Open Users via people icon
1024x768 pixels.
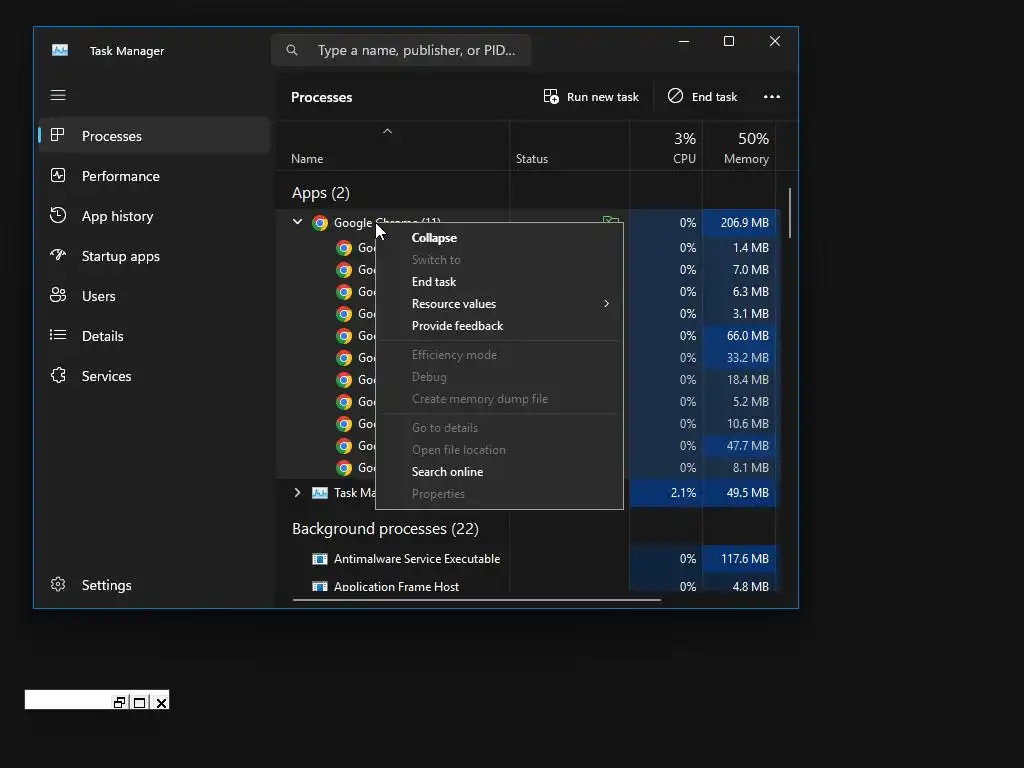click(58, 295)
